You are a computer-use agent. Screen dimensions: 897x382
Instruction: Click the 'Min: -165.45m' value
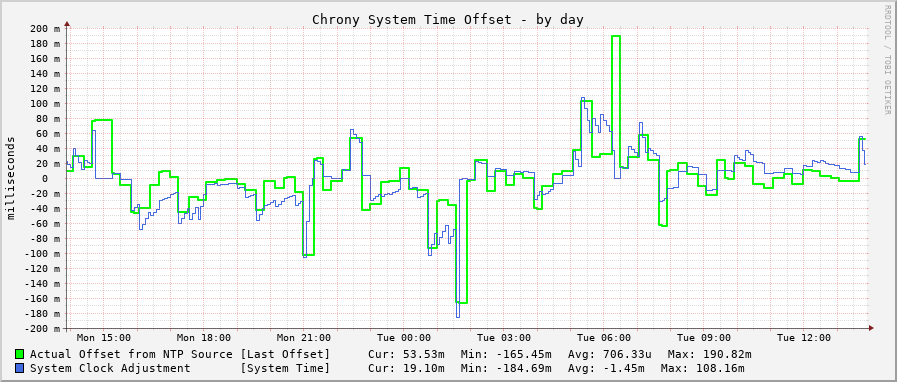pos(506,355)
